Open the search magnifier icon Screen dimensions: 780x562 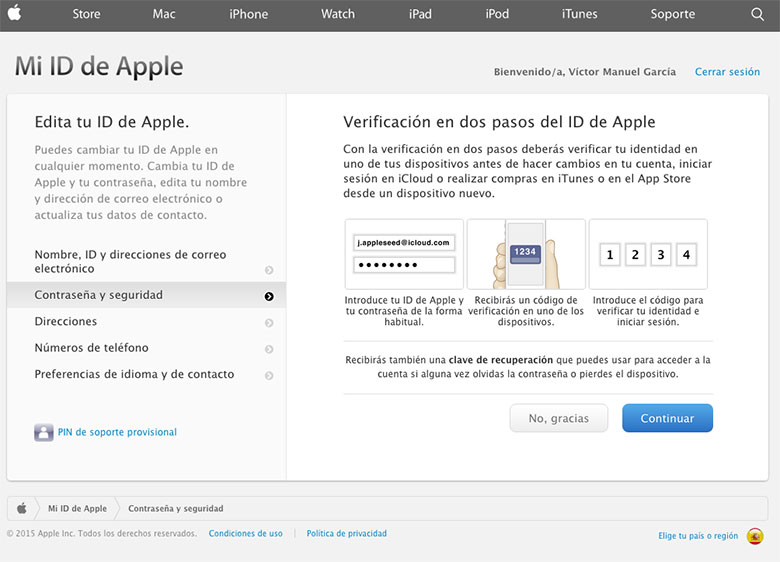click(x=757, y=14)
